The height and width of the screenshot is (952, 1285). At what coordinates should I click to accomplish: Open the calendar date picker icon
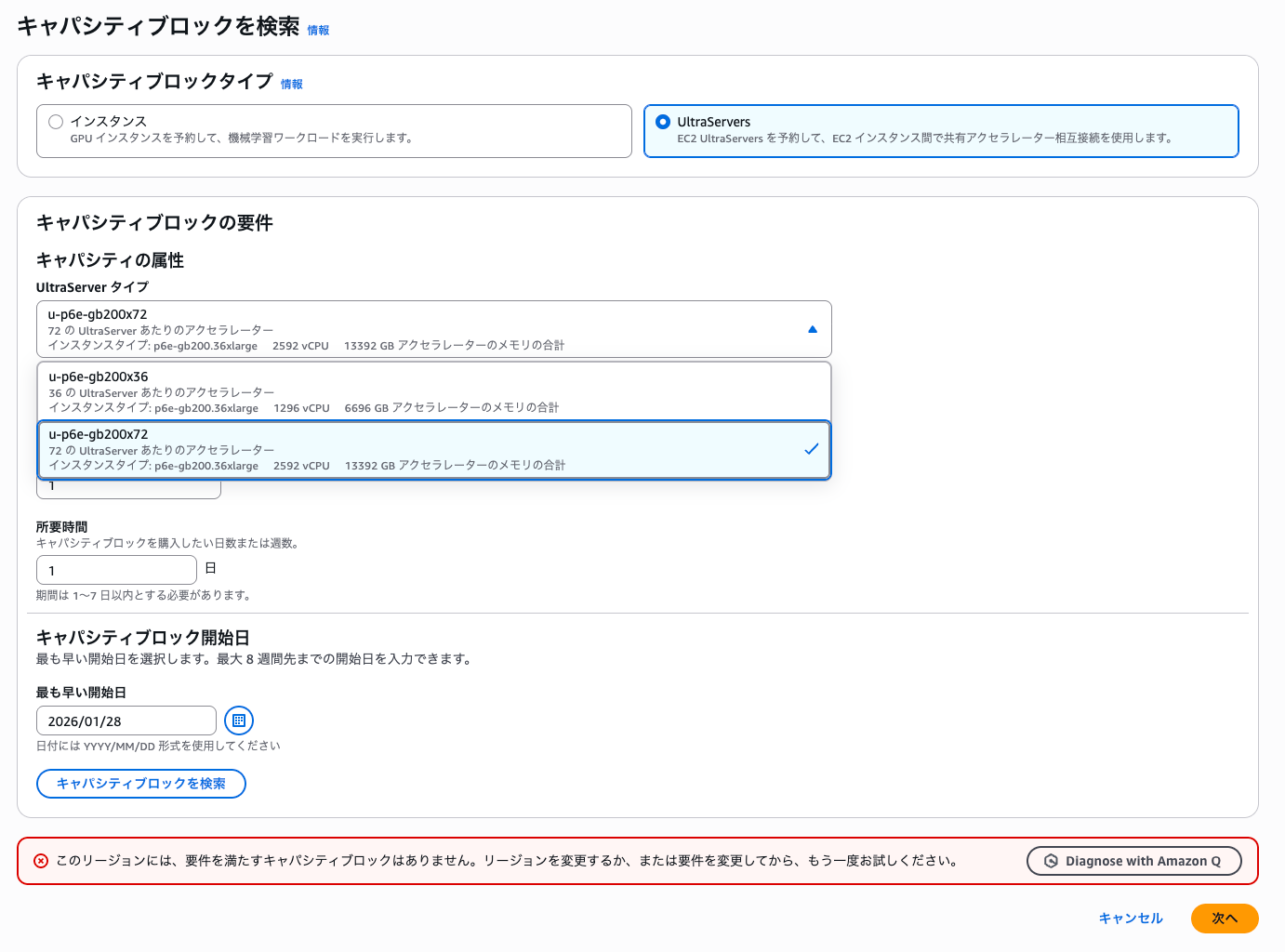click(239, 721)
